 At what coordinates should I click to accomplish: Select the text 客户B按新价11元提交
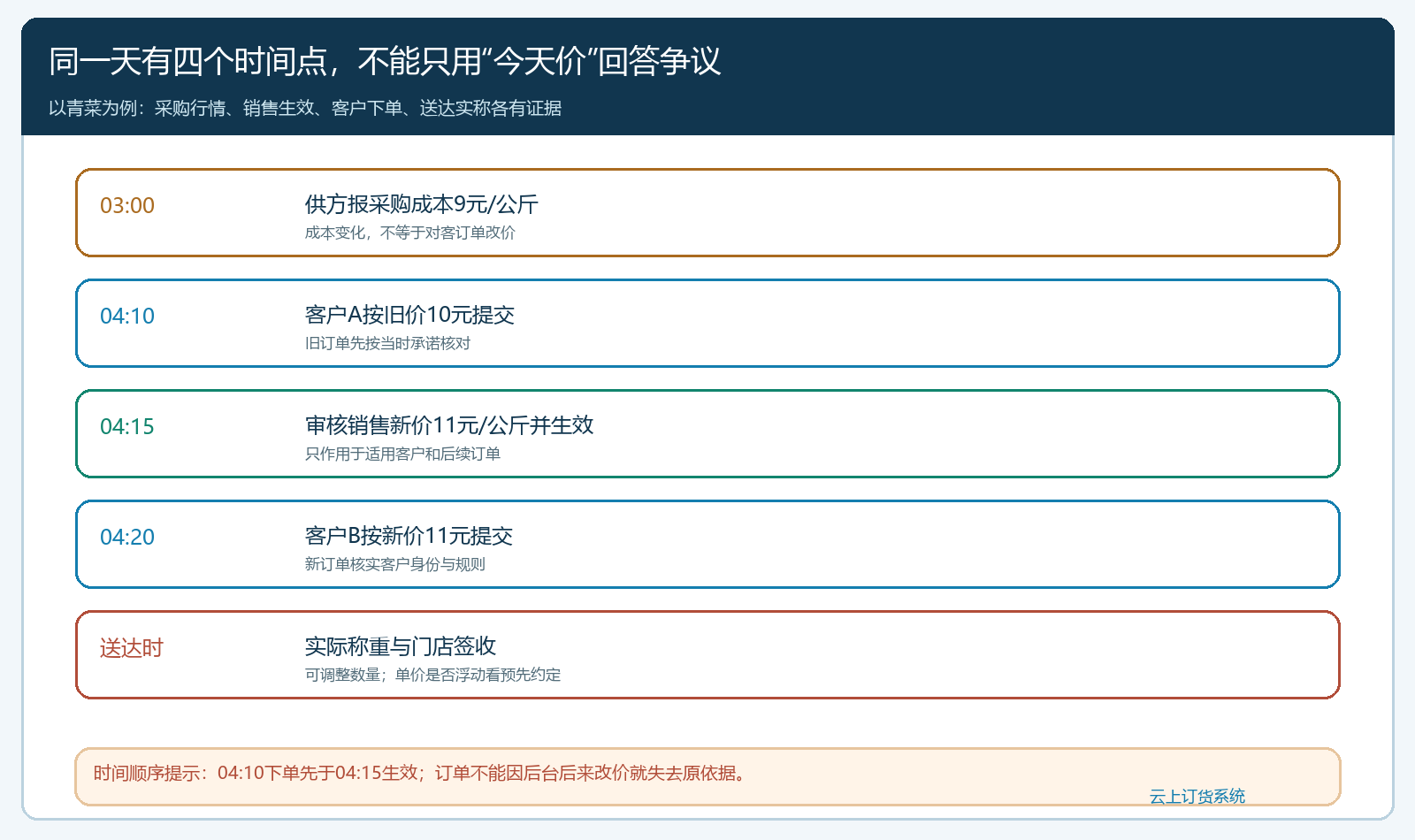[409, 536]
